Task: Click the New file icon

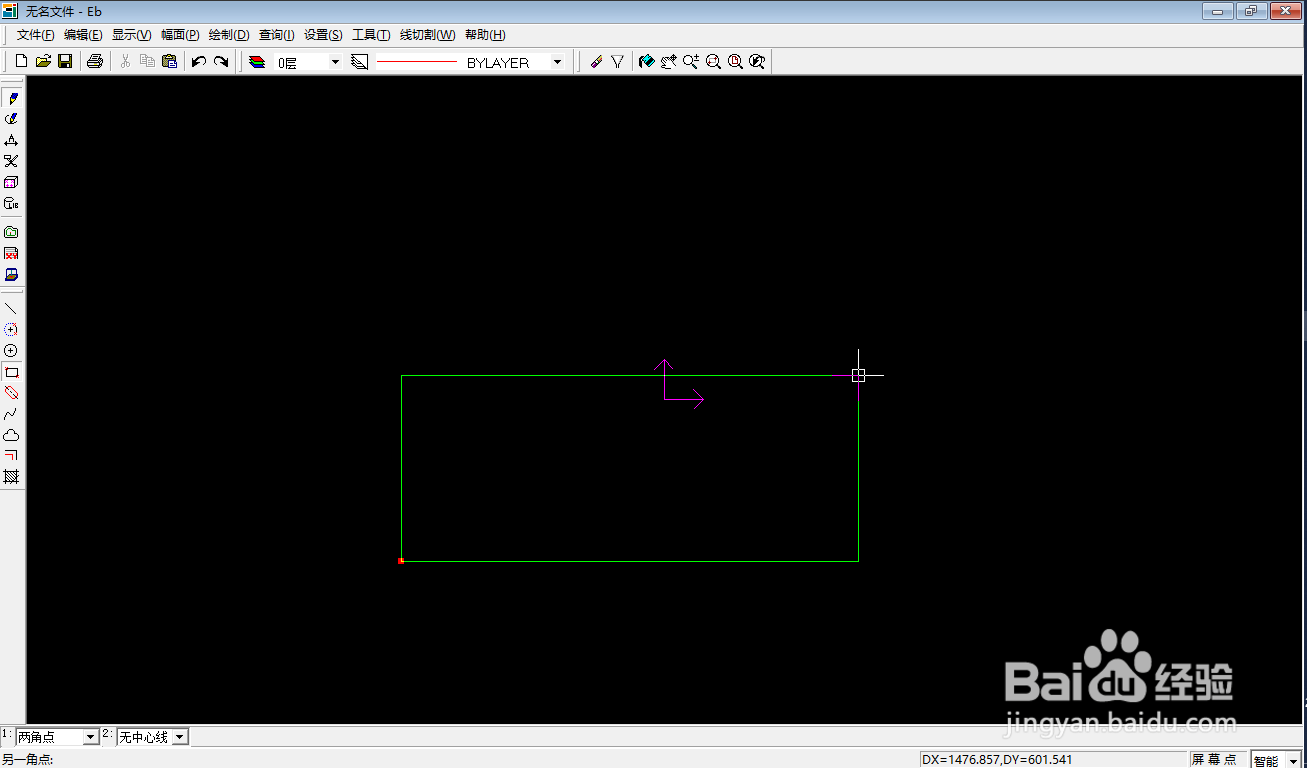Action: tap(21, 62)
